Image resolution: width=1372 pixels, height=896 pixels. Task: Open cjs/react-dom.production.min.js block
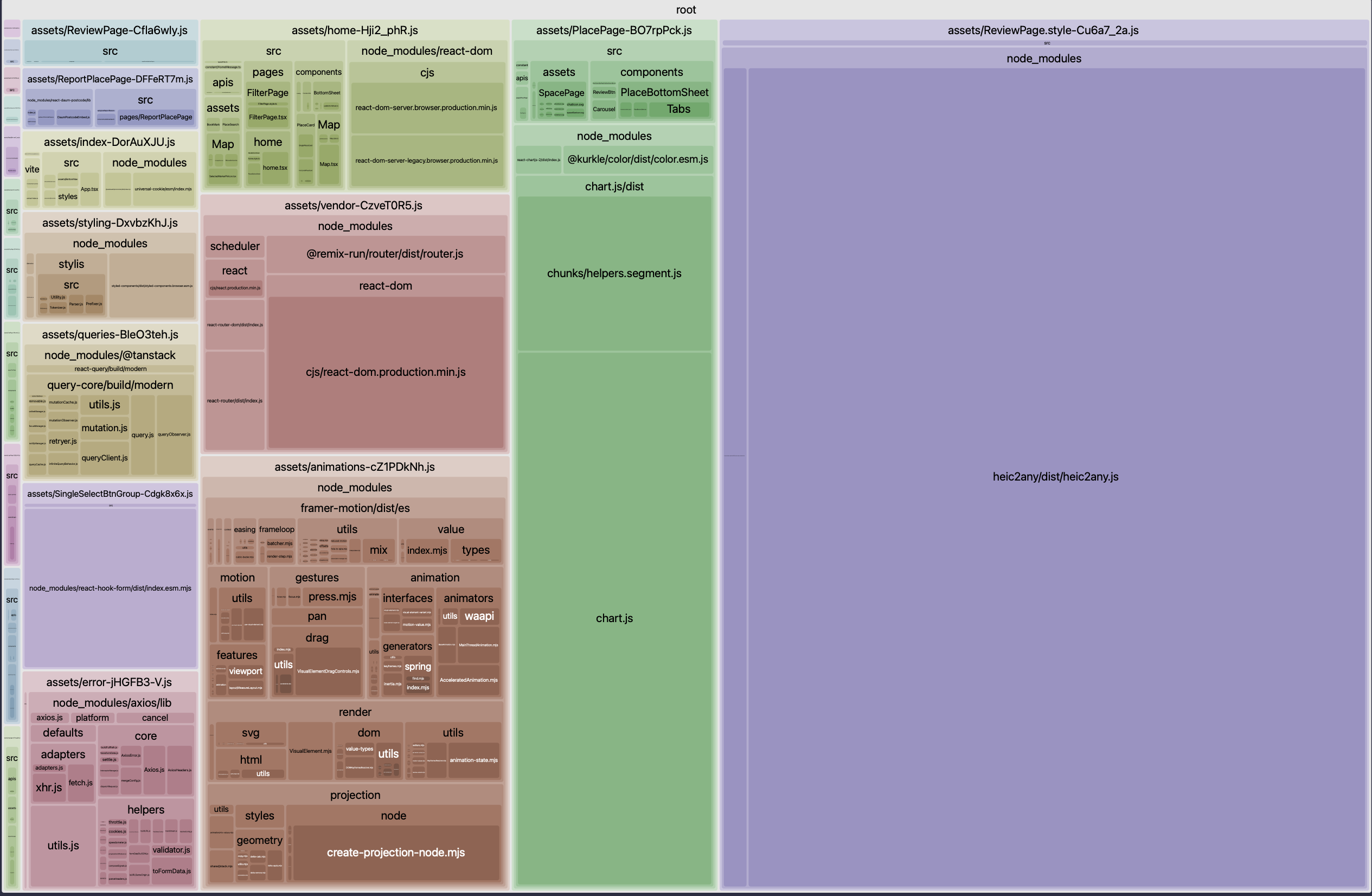[385, 372]
